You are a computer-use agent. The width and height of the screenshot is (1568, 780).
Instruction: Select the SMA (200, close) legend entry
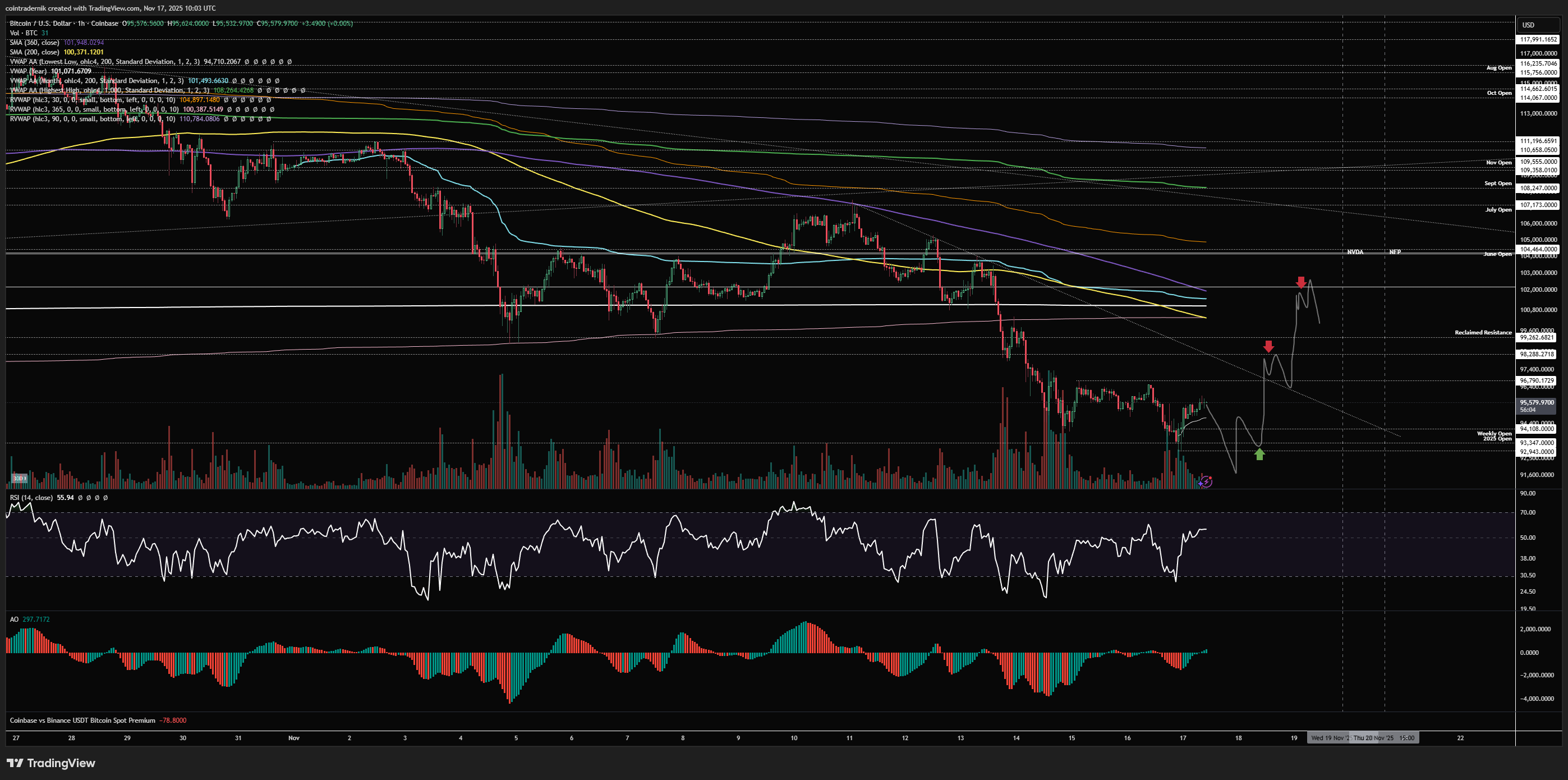tap(35, 52)
